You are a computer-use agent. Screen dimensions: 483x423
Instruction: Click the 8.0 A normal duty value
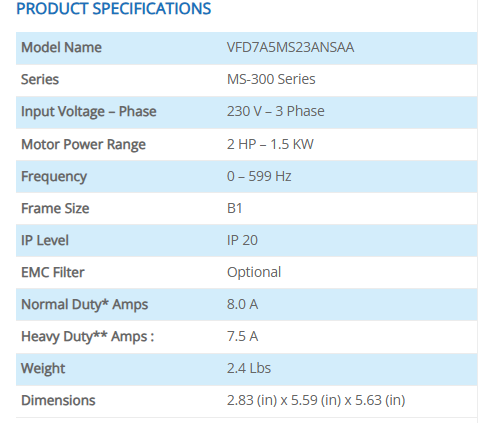point(242,304)
